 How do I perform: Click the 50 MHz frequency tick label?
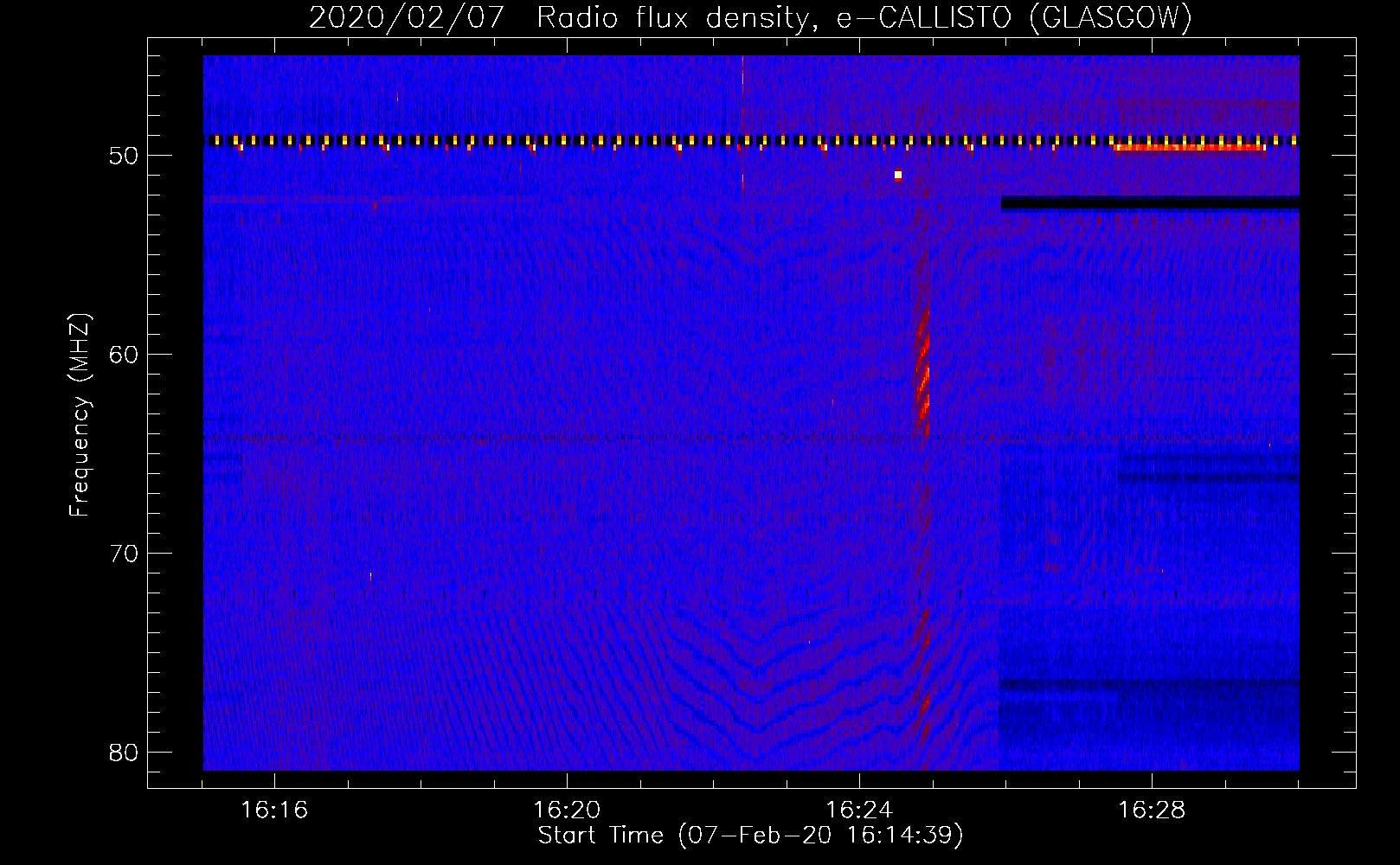124,156
